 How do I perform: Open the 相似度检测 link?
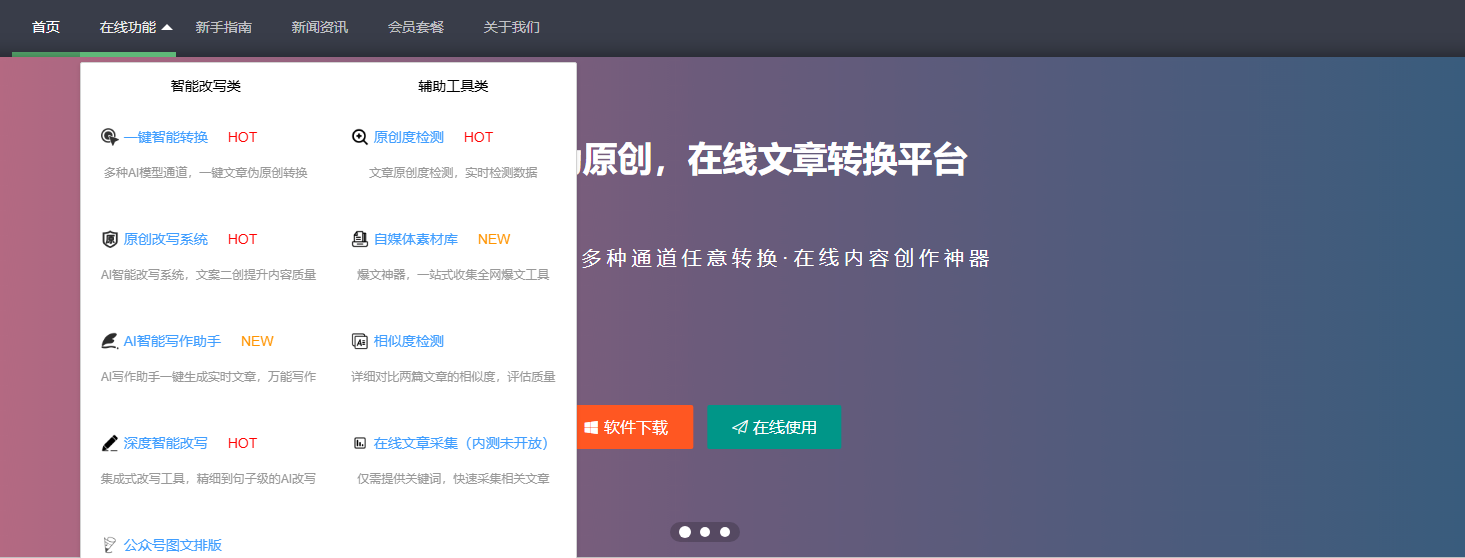tap(409, 341)
